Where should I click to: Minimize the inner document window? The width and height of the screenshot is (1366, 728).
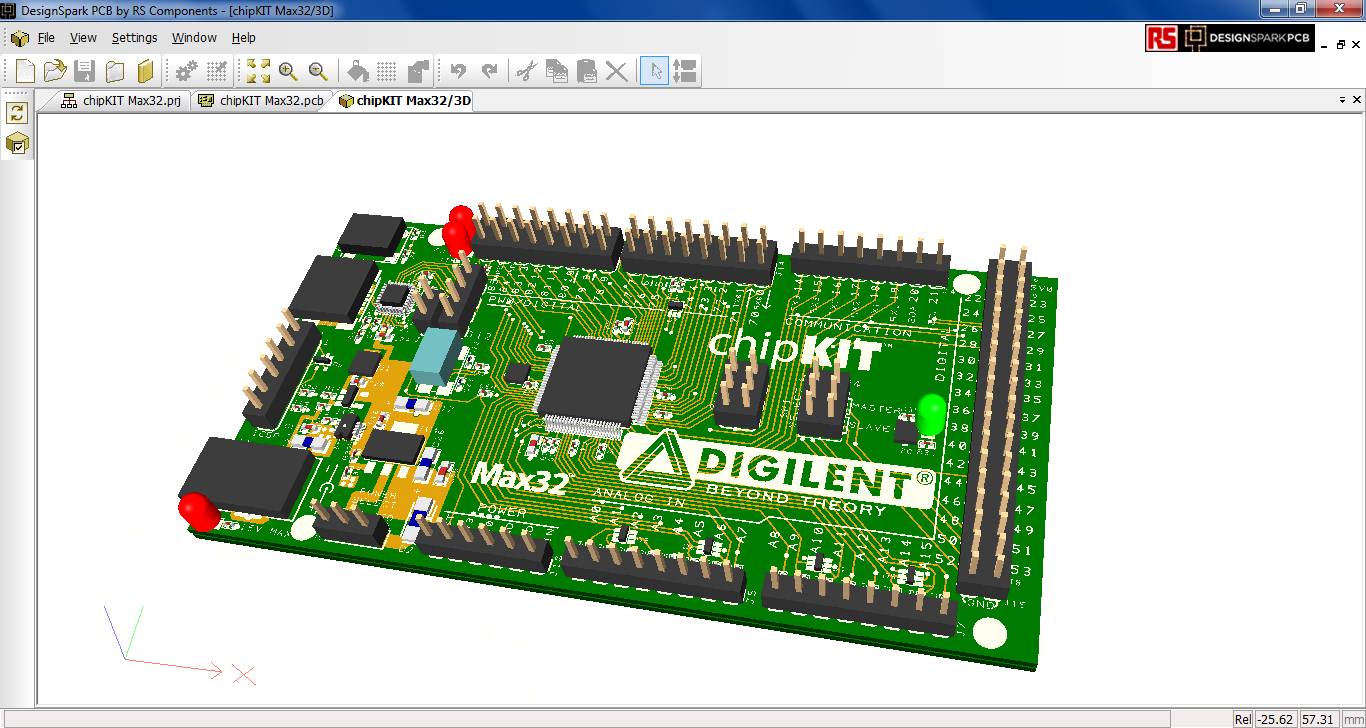(x=1325, y=45)
